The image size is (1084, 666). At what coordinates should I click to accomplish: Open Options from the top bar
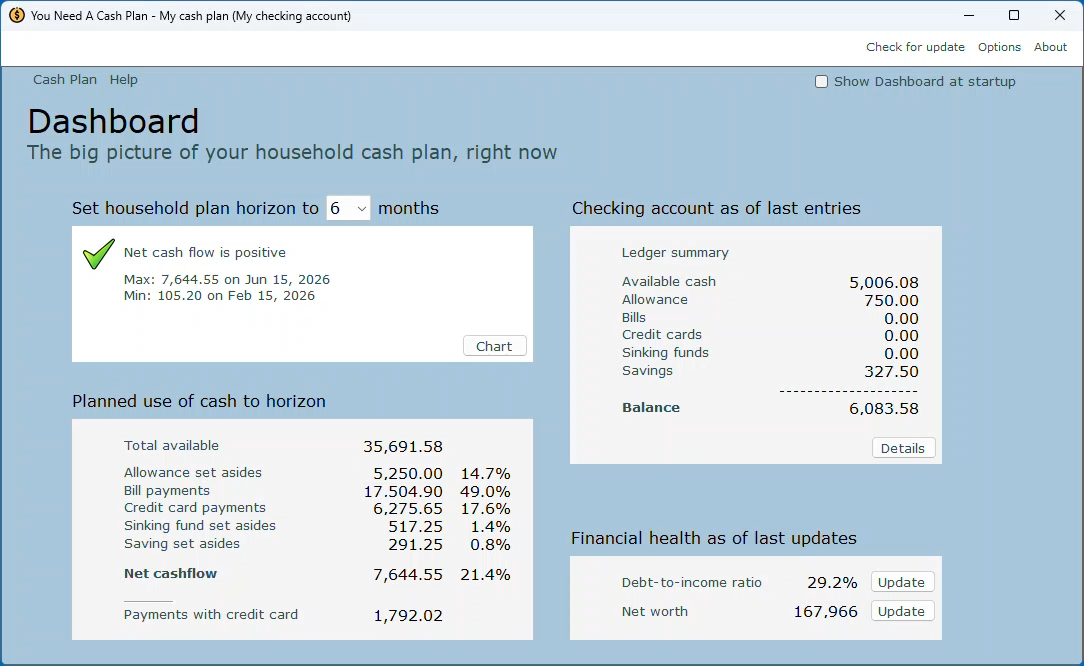tap(999, 47)
